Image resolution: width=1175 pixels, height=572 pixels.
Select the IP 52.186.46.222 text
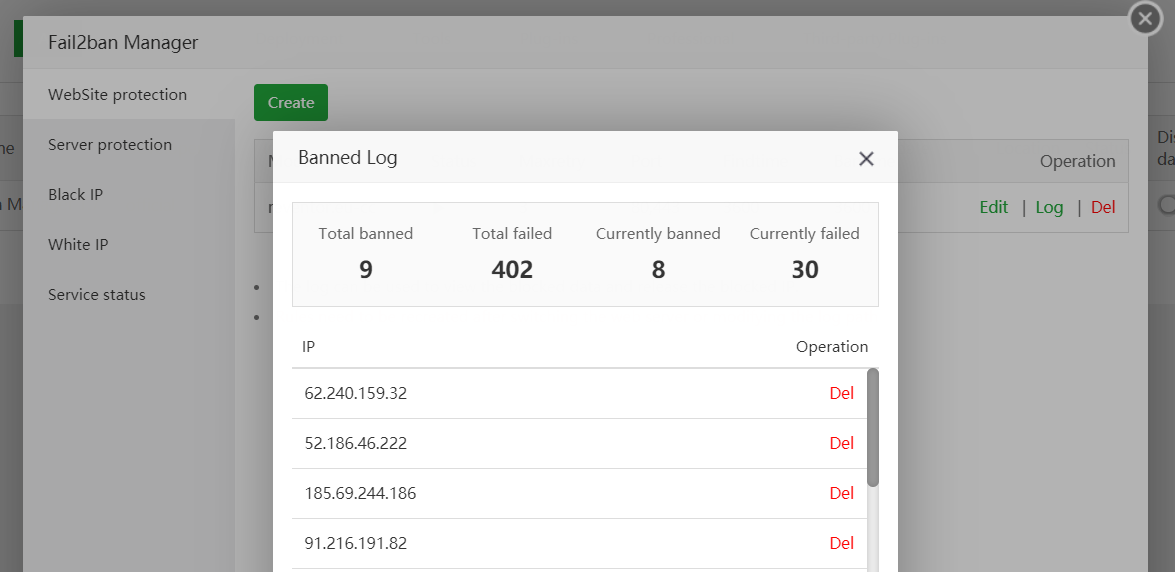point(356,443)
